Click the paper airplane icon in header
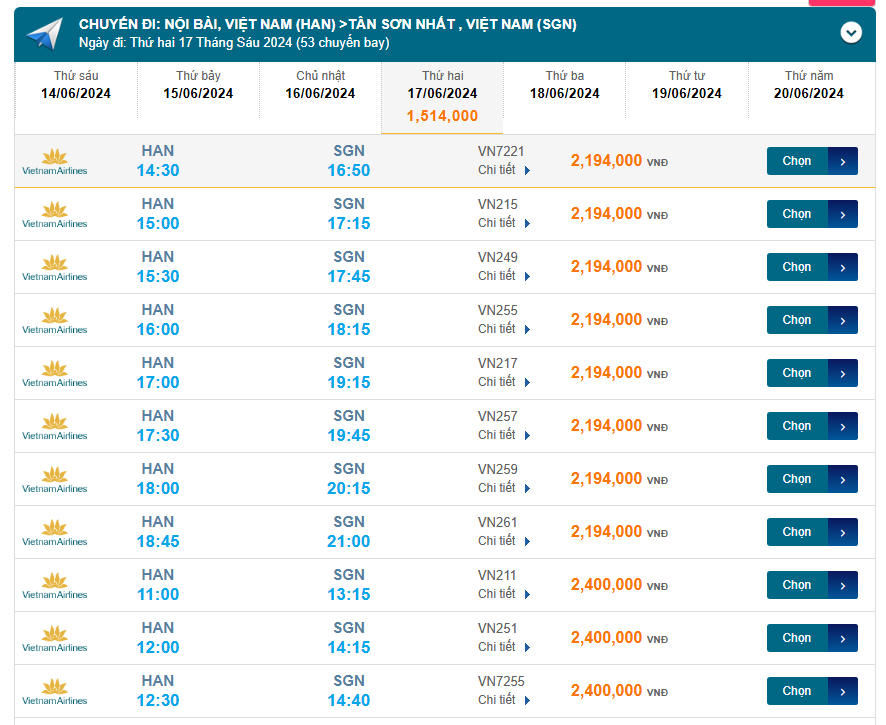 tap(44, 34)
